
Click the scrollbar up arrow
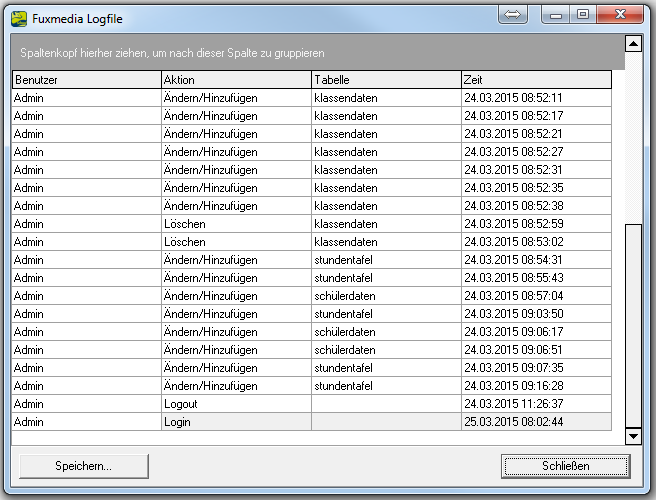633,44
